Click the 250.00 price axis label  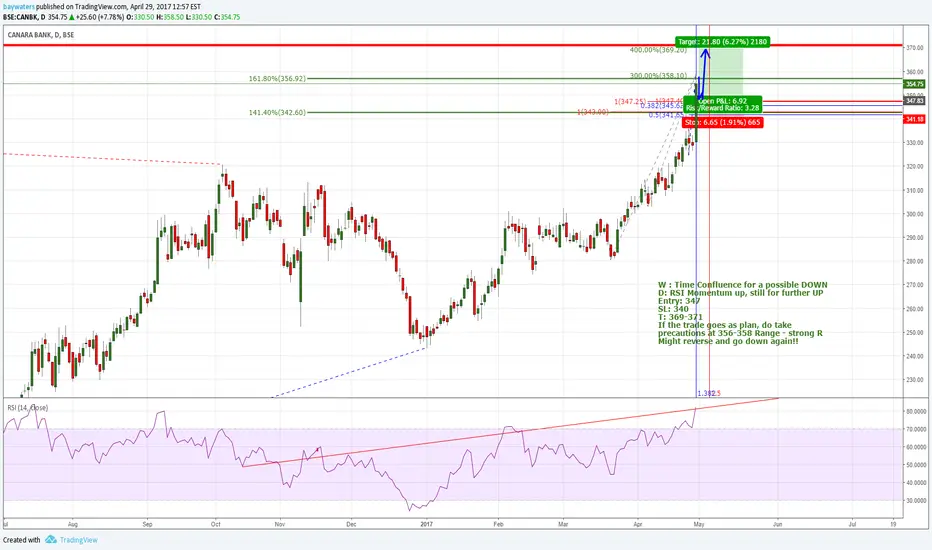(x=915, y=332)
